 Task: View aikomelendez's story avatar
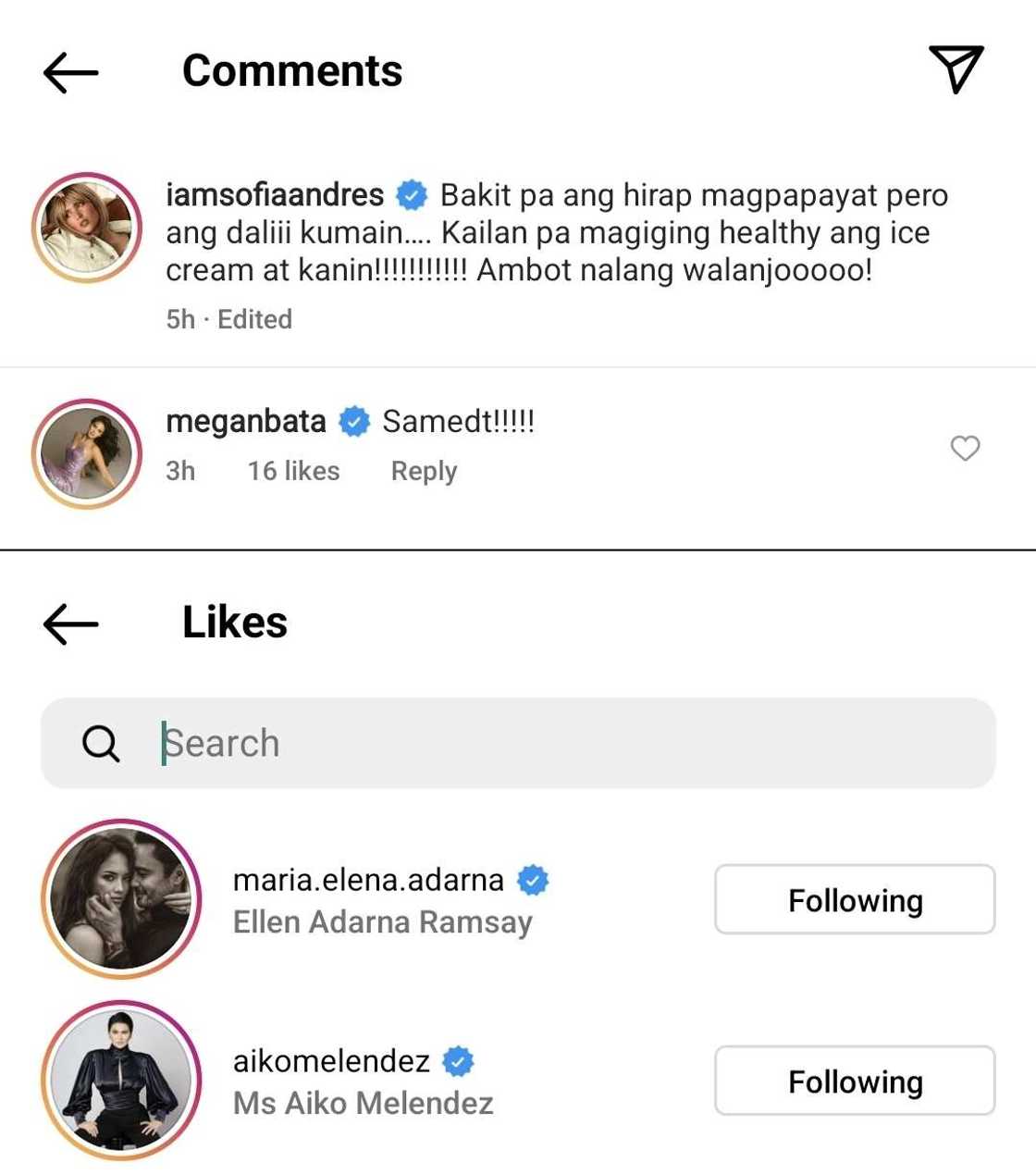(x=121, y=1080)
